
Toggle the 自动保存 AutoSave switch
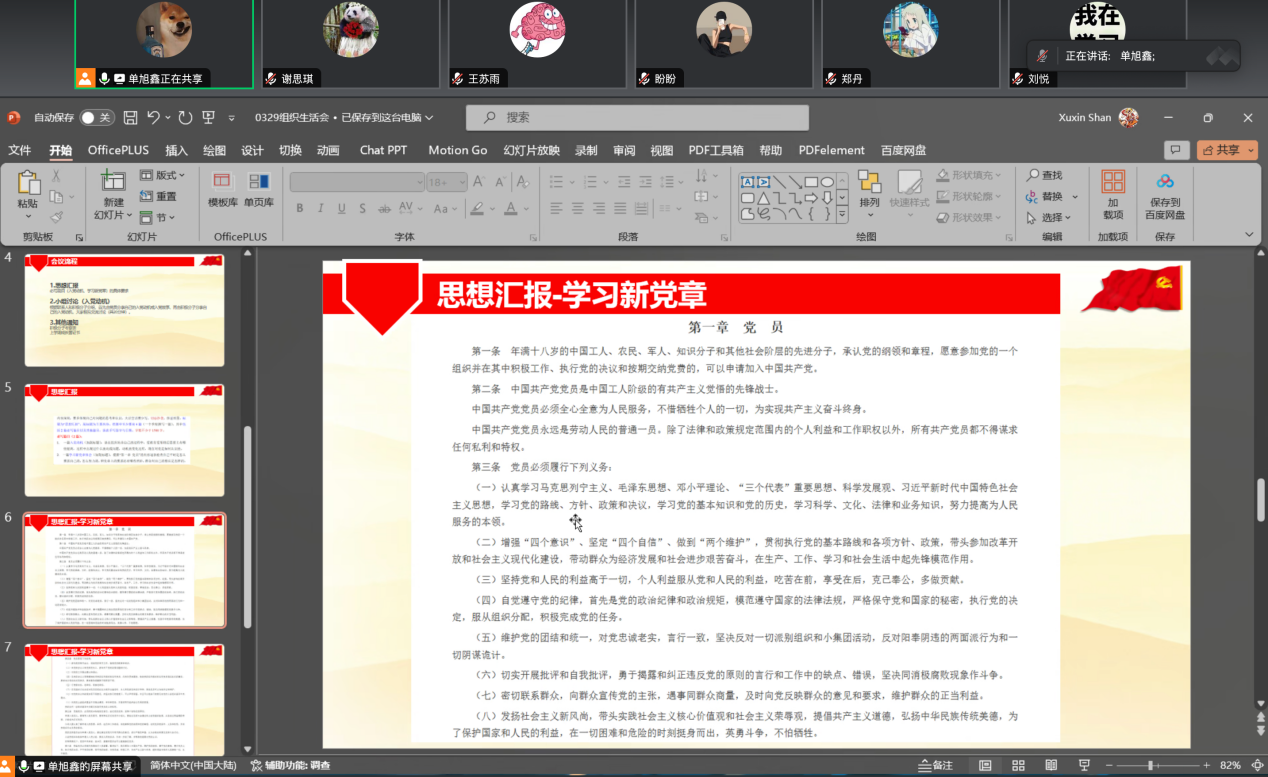click(x=97, y=118)
